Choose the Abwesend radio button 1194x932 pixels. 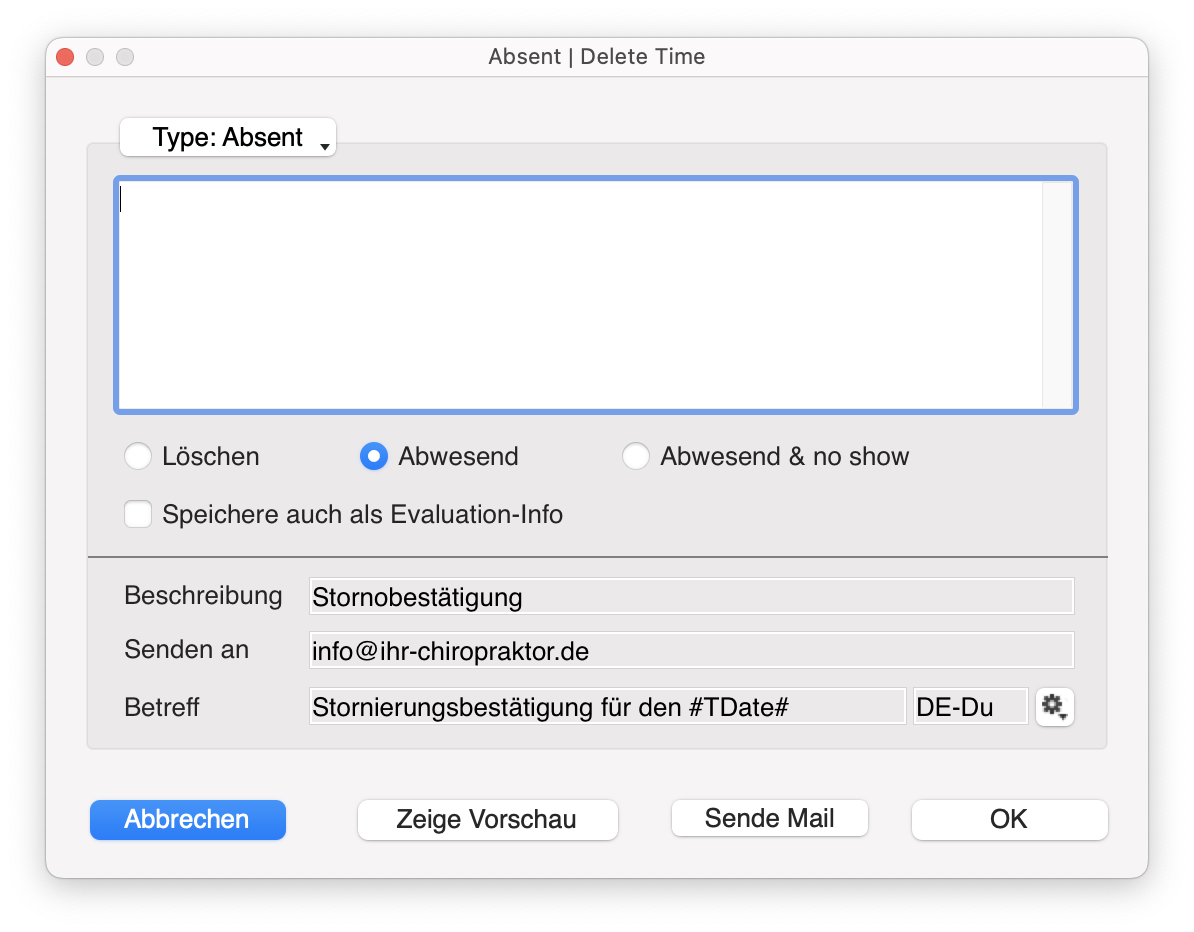373,457
